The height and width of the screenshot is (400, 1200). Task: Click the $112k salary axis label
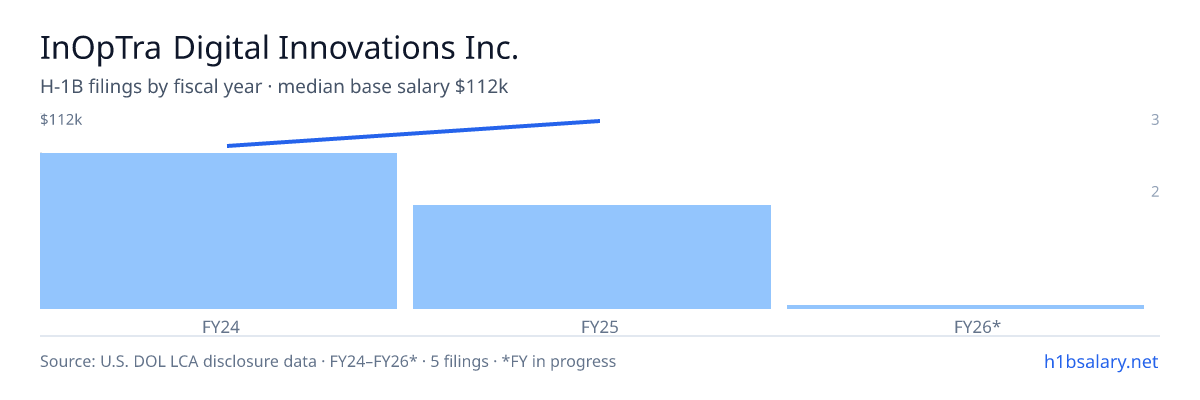pyautogui.click(x=61, y=120)
